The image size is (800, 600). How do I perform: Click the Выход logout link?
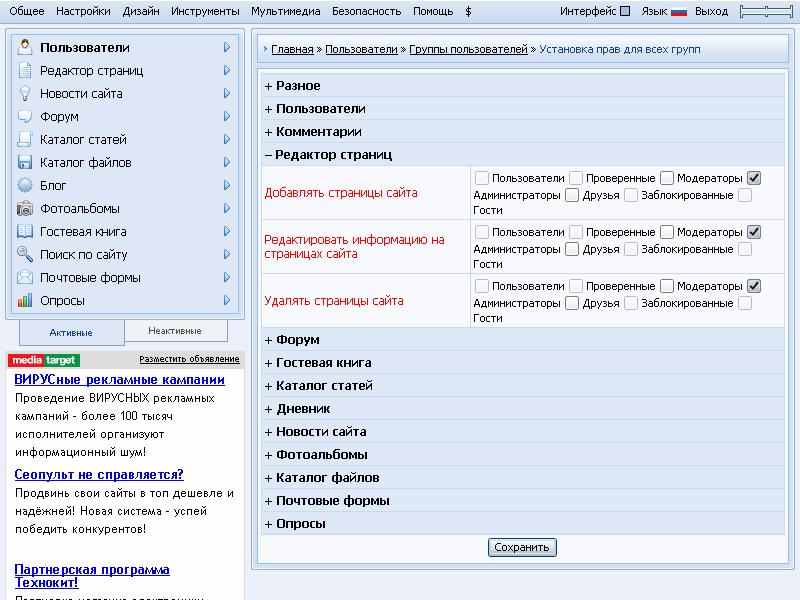(711, 11)
